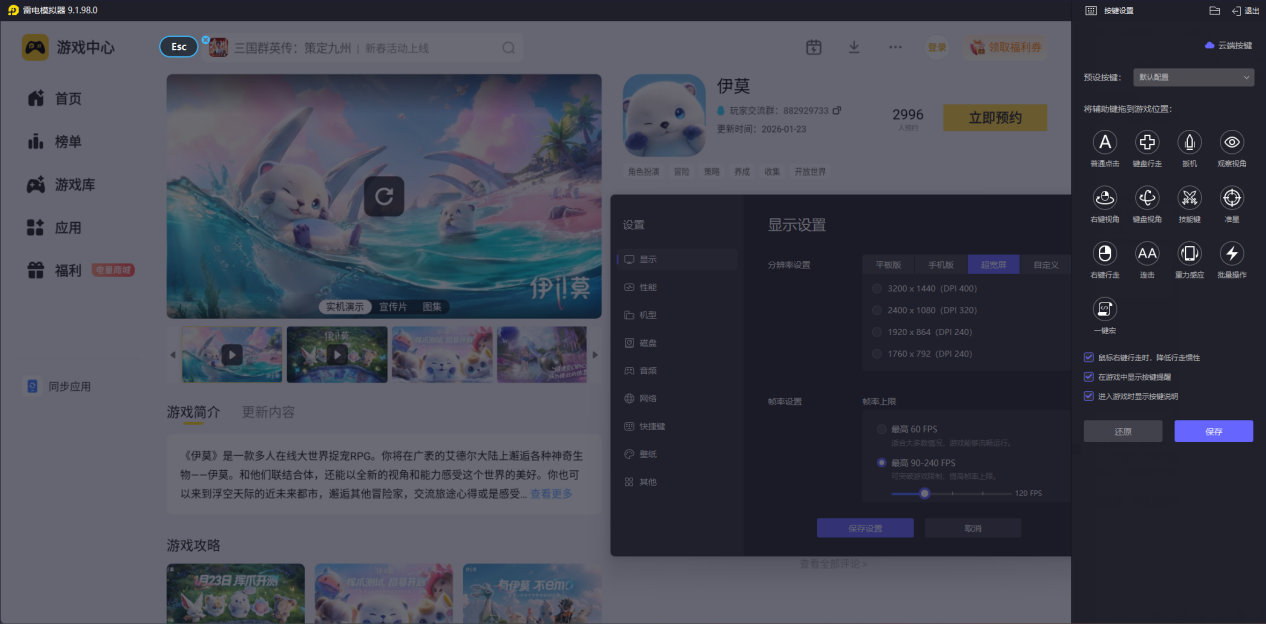
Task: Choose the 技能键 crossed swords icon
Action: click(x=1189, y=197)
